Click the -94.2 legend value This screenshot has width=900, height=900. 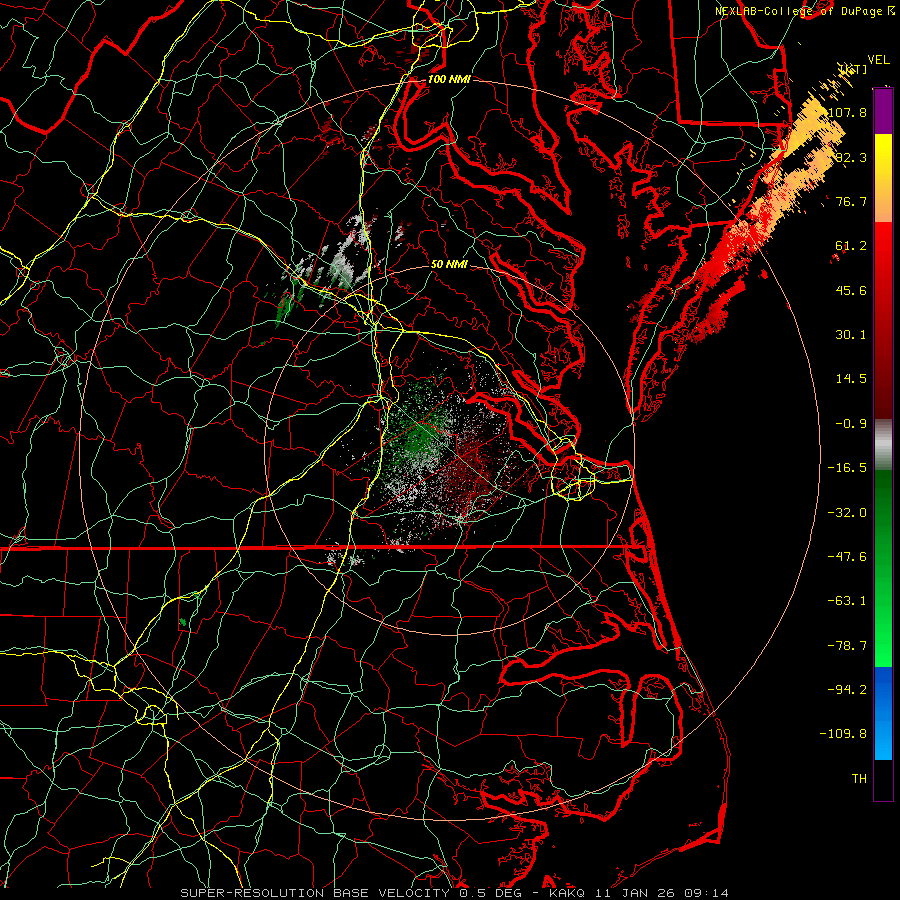click(847, 690)
